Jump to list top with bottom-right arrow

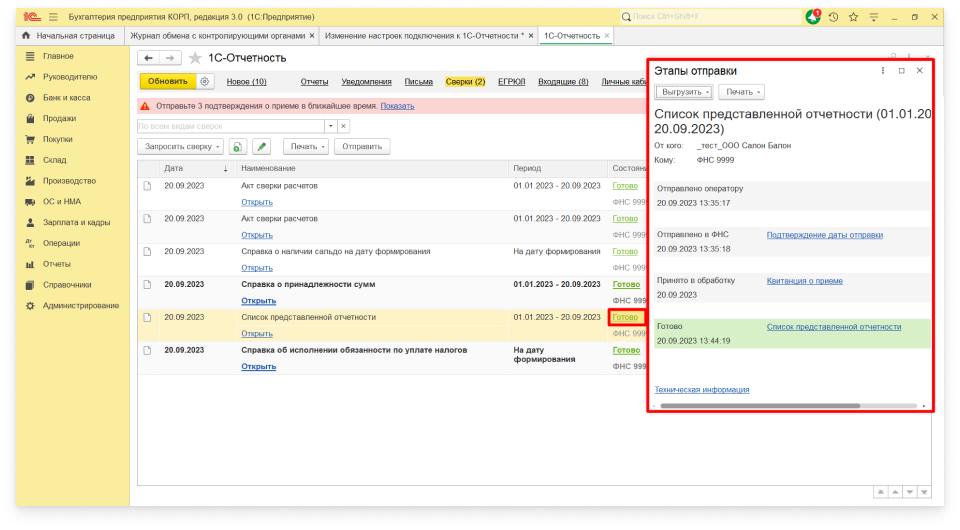point(880,492)
